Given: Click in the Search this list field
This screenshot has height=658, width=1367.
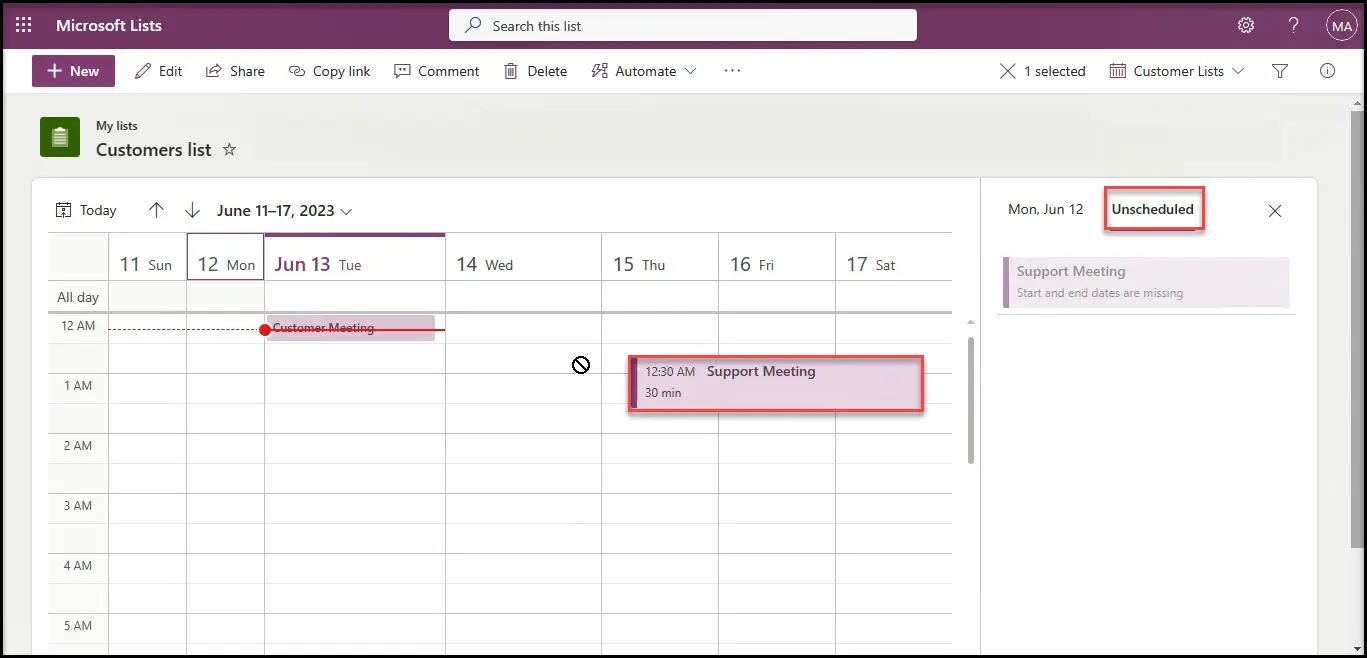Looking at the screenshot, I should tap(682, 26).
